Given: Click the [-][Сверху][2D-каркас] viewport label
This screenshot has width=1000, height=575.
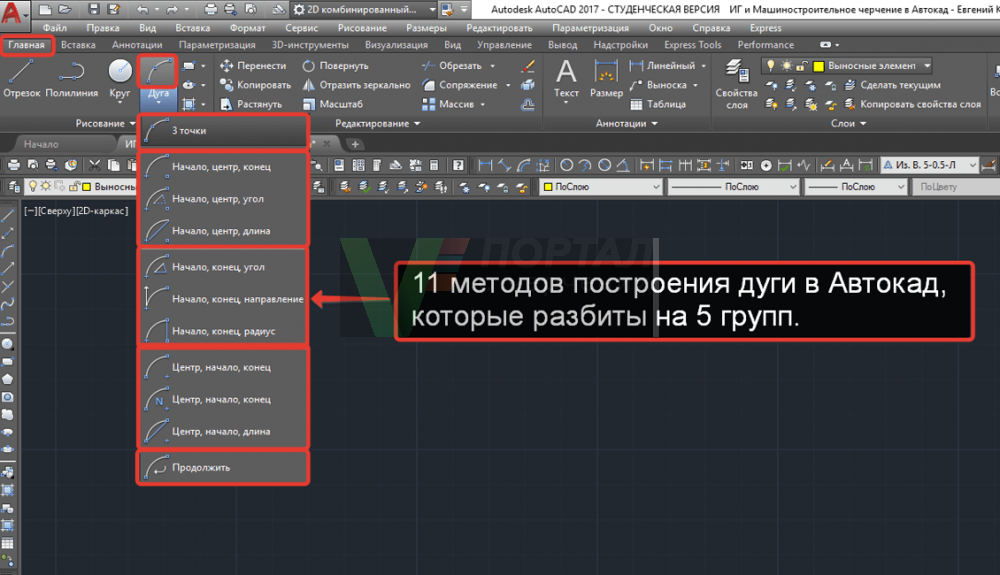Looking at the screenshot, I should pyautogui.click(x=76, y=211).
